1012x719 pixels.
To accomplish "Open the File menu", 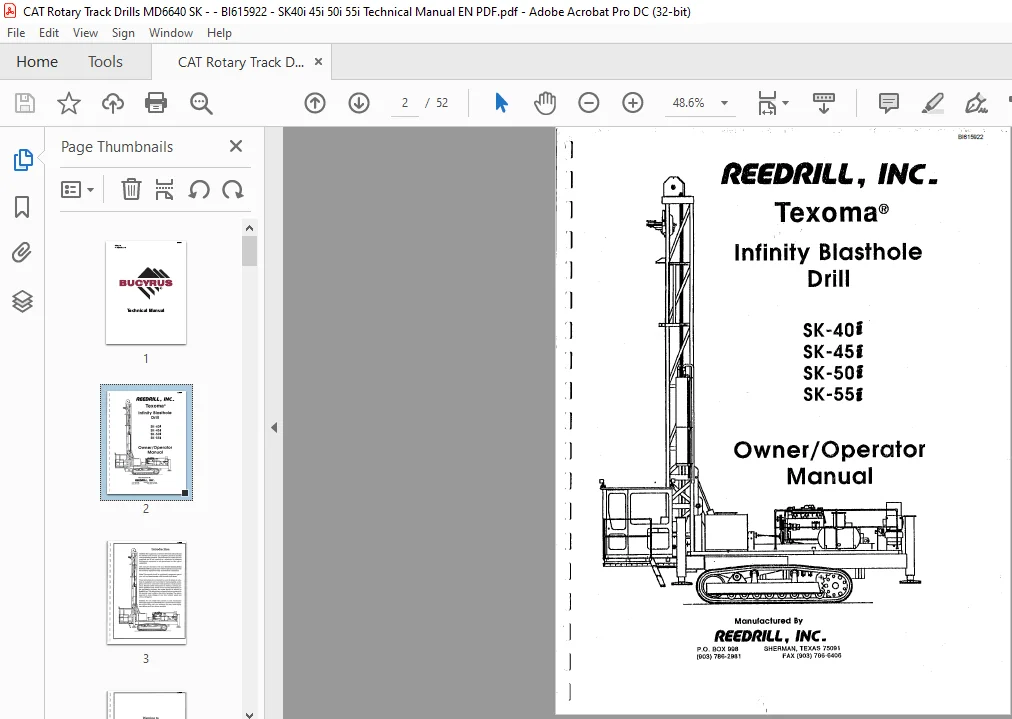I will pos(16,33).
